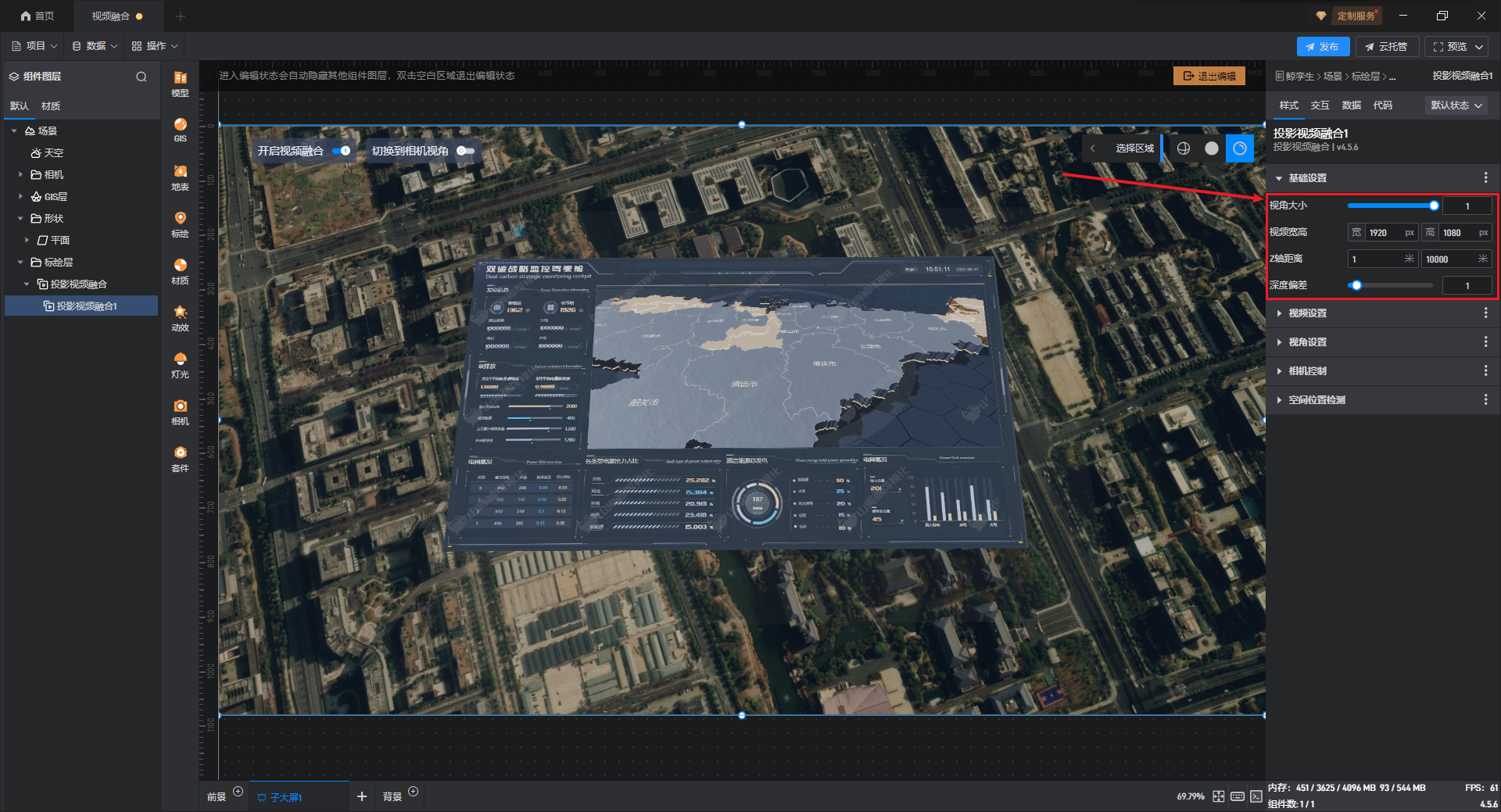This screenshot has height=812, width=1501.
Task: Open the 动效 (Effects) component category
Action: (x=180, y=318)
